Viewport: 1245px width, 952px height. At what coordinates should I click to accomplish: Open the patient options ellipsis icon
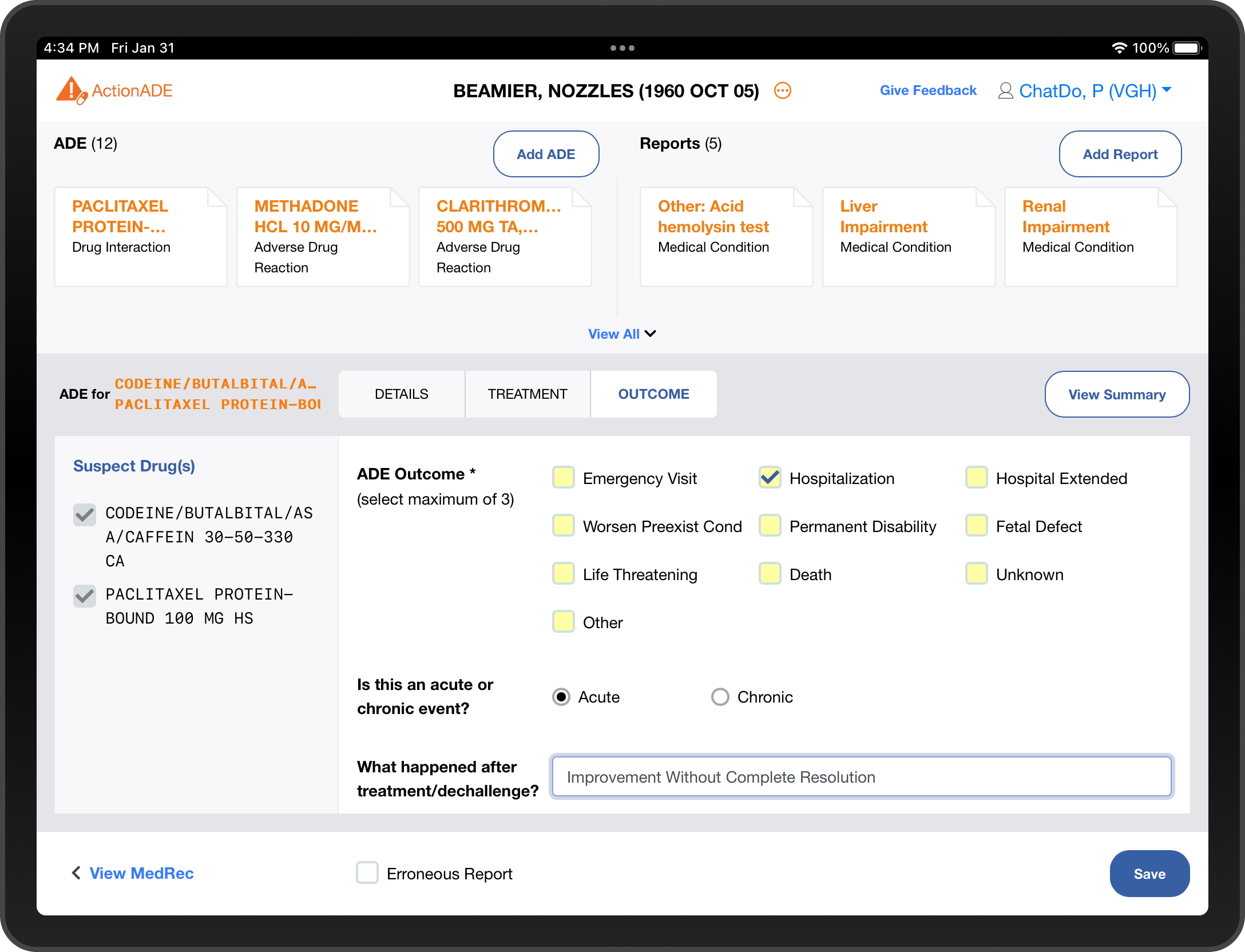(x=782, y=91)
